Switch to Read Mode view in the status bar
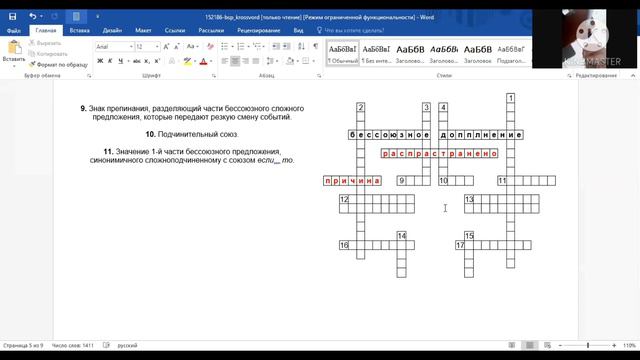The height and width of the screenshot is (360, 640). [x=511, y=345]
